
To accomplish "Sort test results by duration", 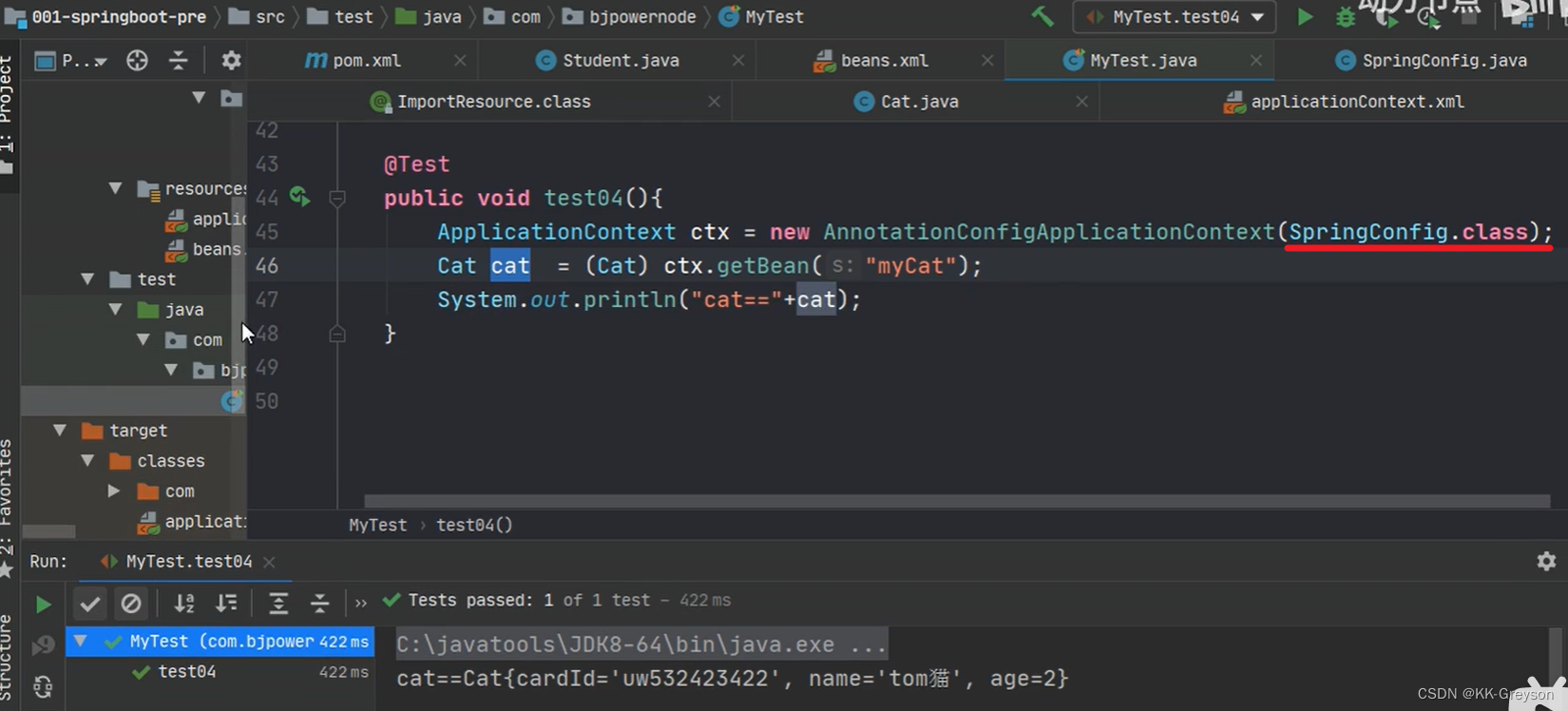I will (x=226, y=603).
